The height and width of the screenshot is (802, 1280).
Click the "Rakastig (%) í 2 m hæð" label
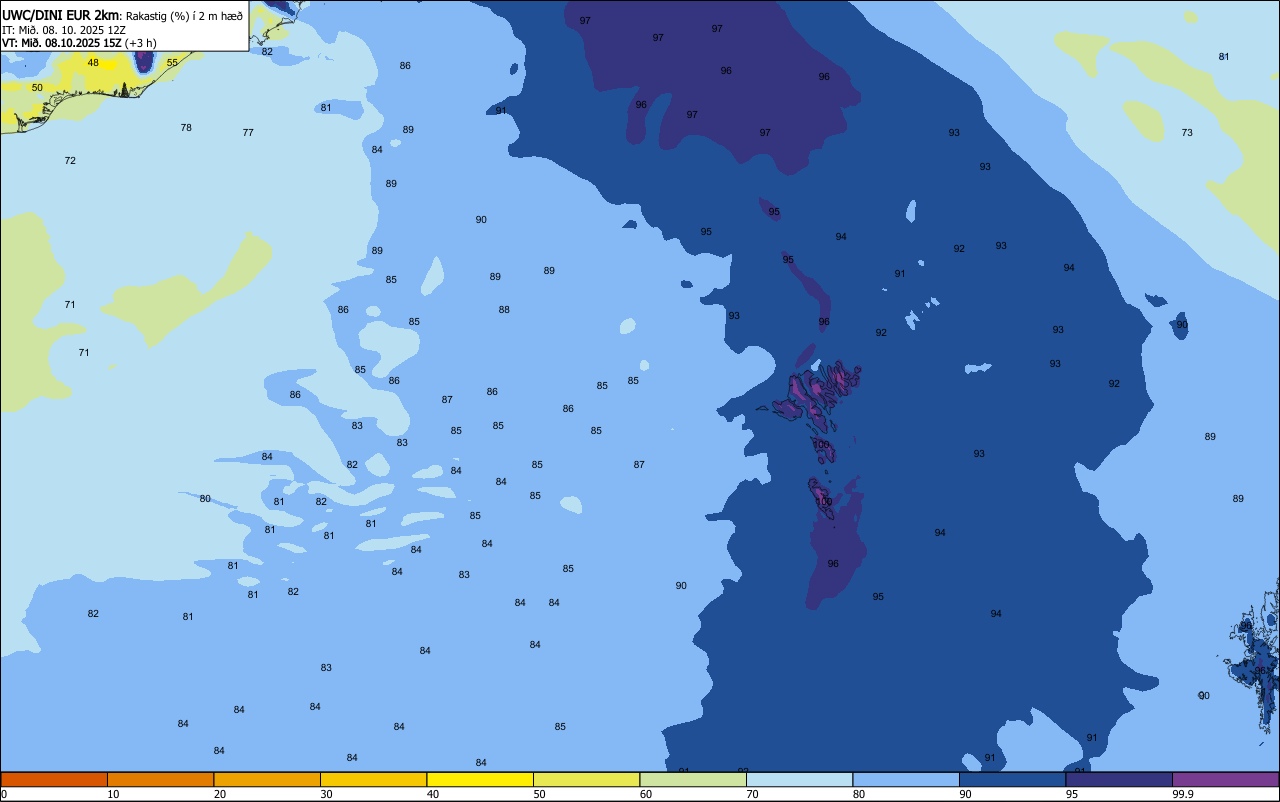pyautogui.click(x=184, y=16)
